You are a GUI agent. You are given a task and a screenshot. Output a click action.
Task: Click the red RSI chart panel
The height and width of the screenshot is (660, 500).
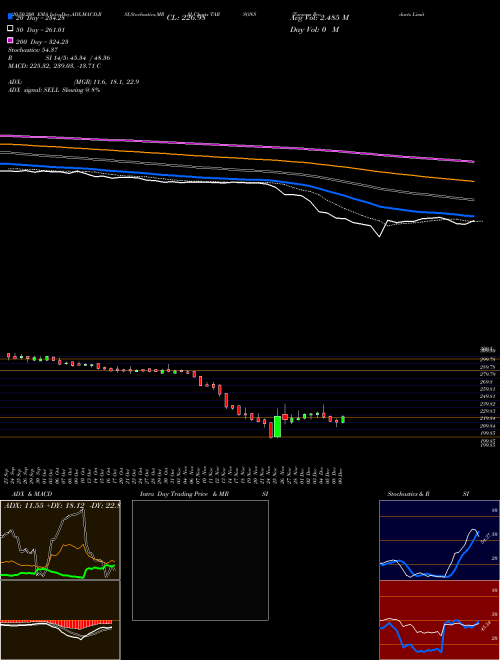(x=439, y=620)
